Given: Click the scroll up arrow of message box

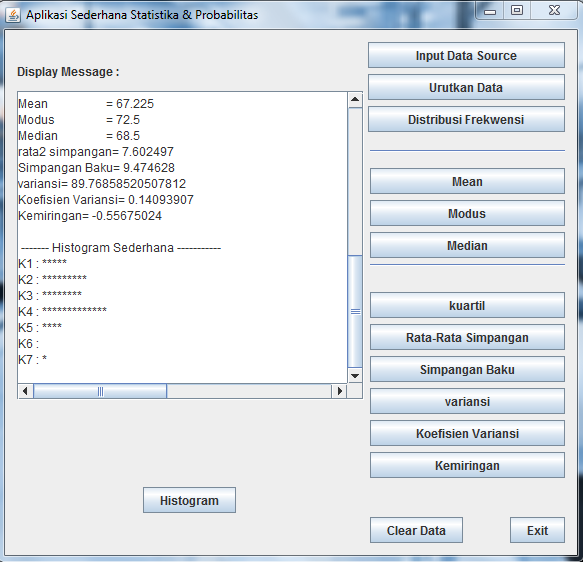Looking at the screenshot, I should click(355, 100).
